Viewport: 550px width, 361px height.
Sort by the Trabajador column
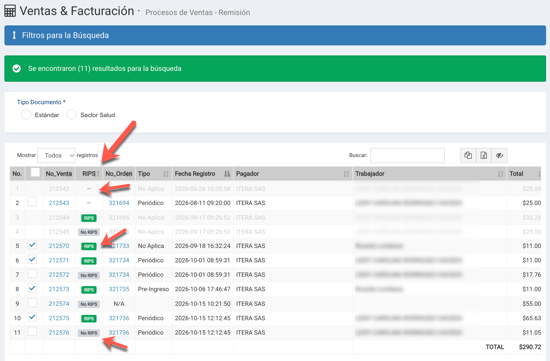429,174
